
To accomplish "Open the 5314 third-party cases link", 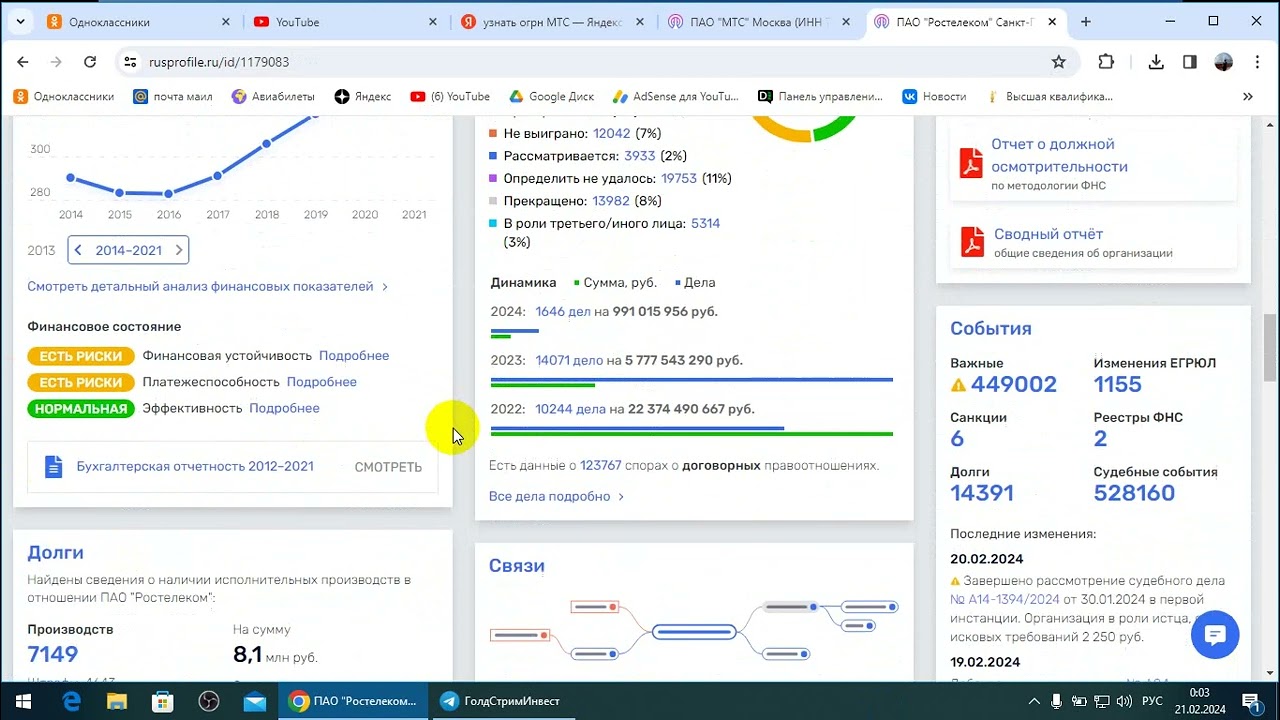I will tap(705, 224).
